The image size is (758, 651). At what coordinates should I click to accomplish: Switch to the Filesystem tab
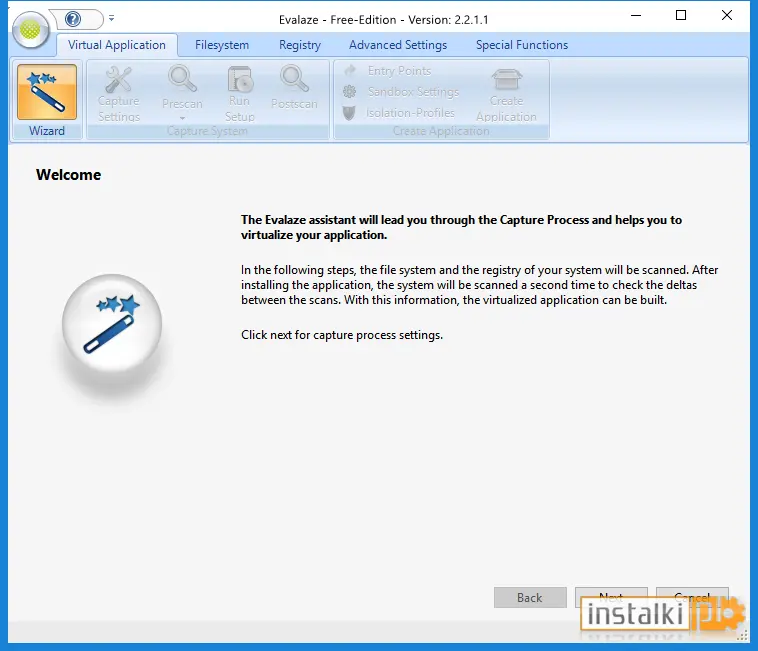(x=222, y=45)
